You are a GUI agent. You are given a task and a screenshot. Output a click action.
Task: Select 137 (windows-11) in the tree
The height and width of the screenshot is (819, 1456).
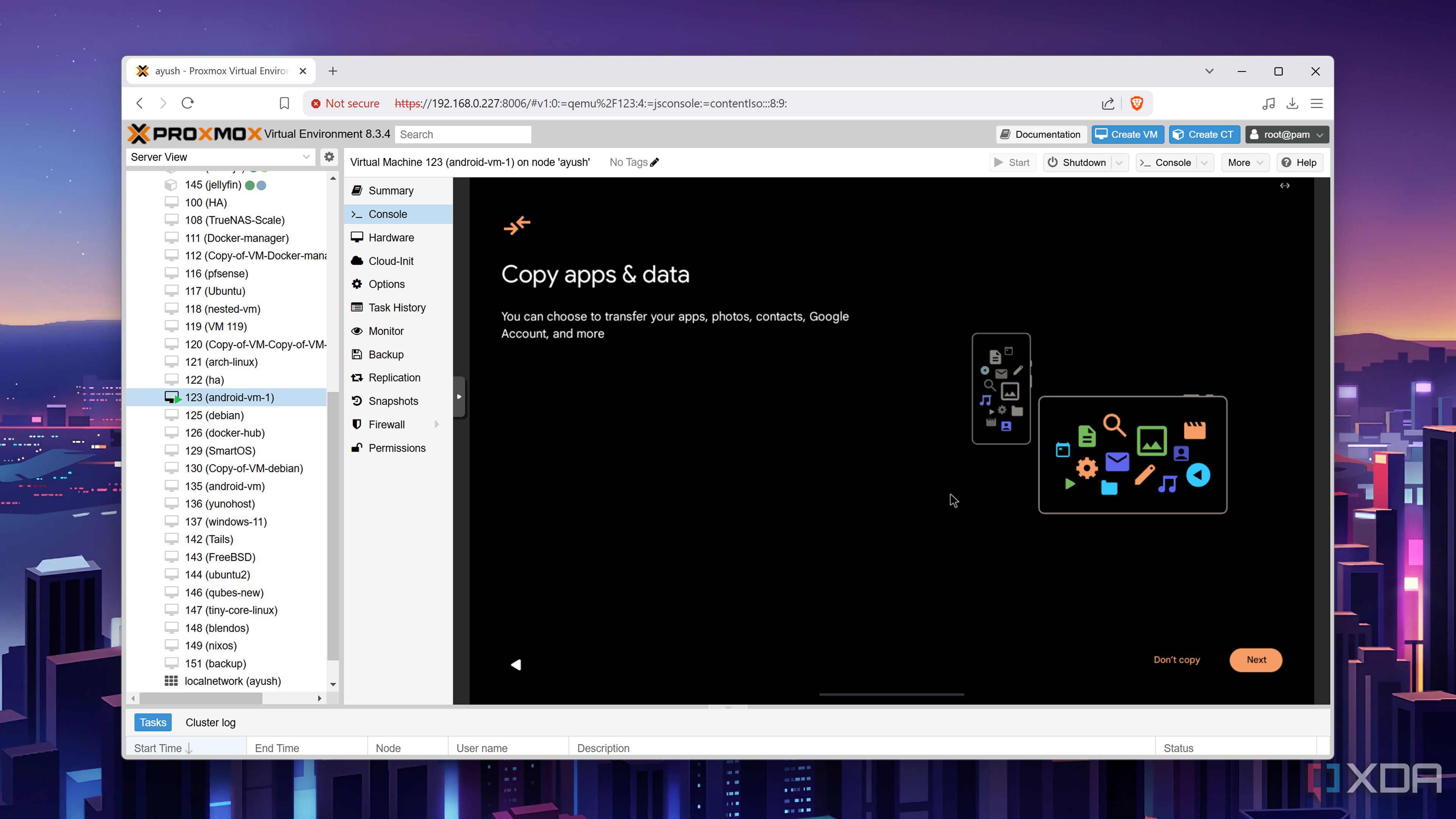pos(226,522)
